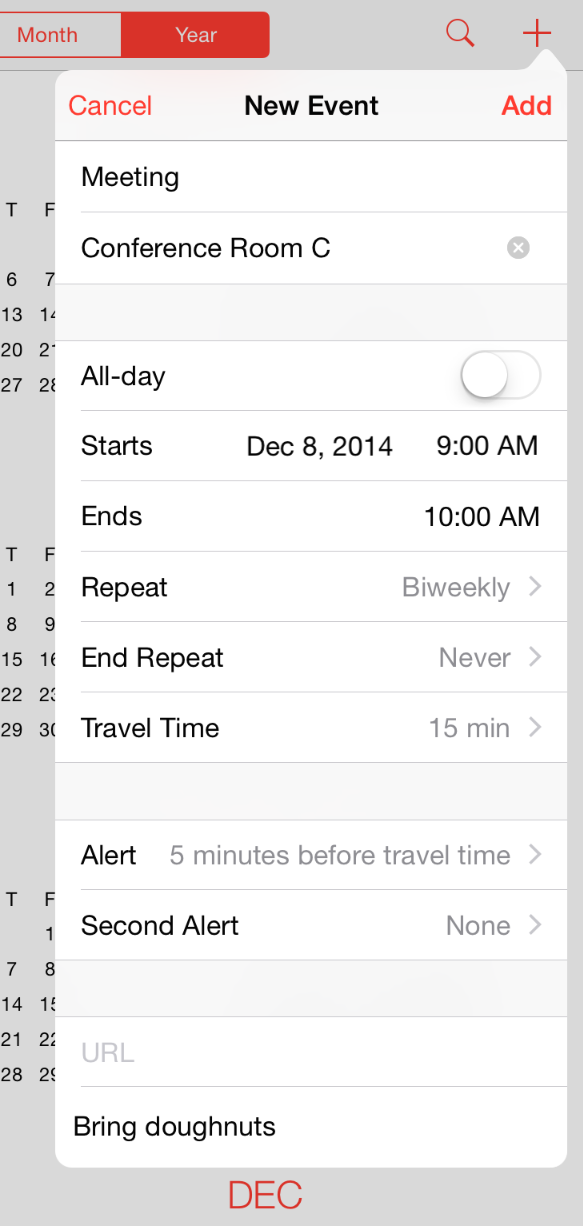Tap the plus icon to add event

click(537, 33)
